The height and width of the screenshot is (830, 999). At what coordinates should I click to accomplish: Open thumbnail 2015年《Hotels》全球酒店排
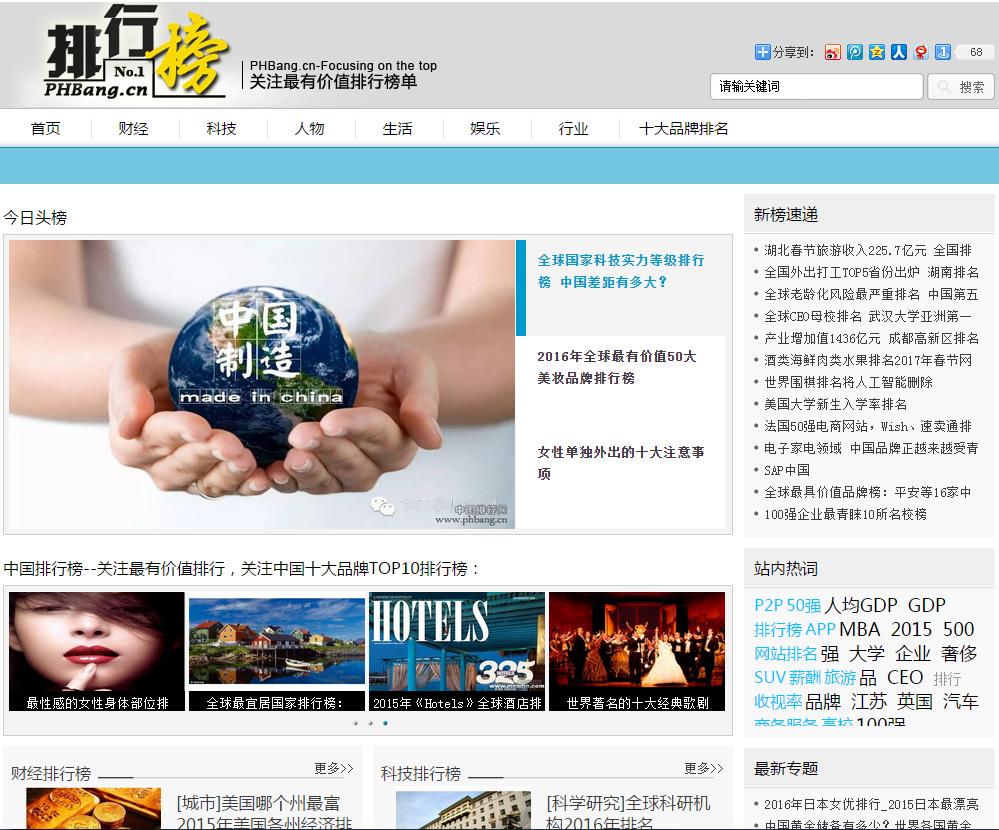tap(457, 652)
